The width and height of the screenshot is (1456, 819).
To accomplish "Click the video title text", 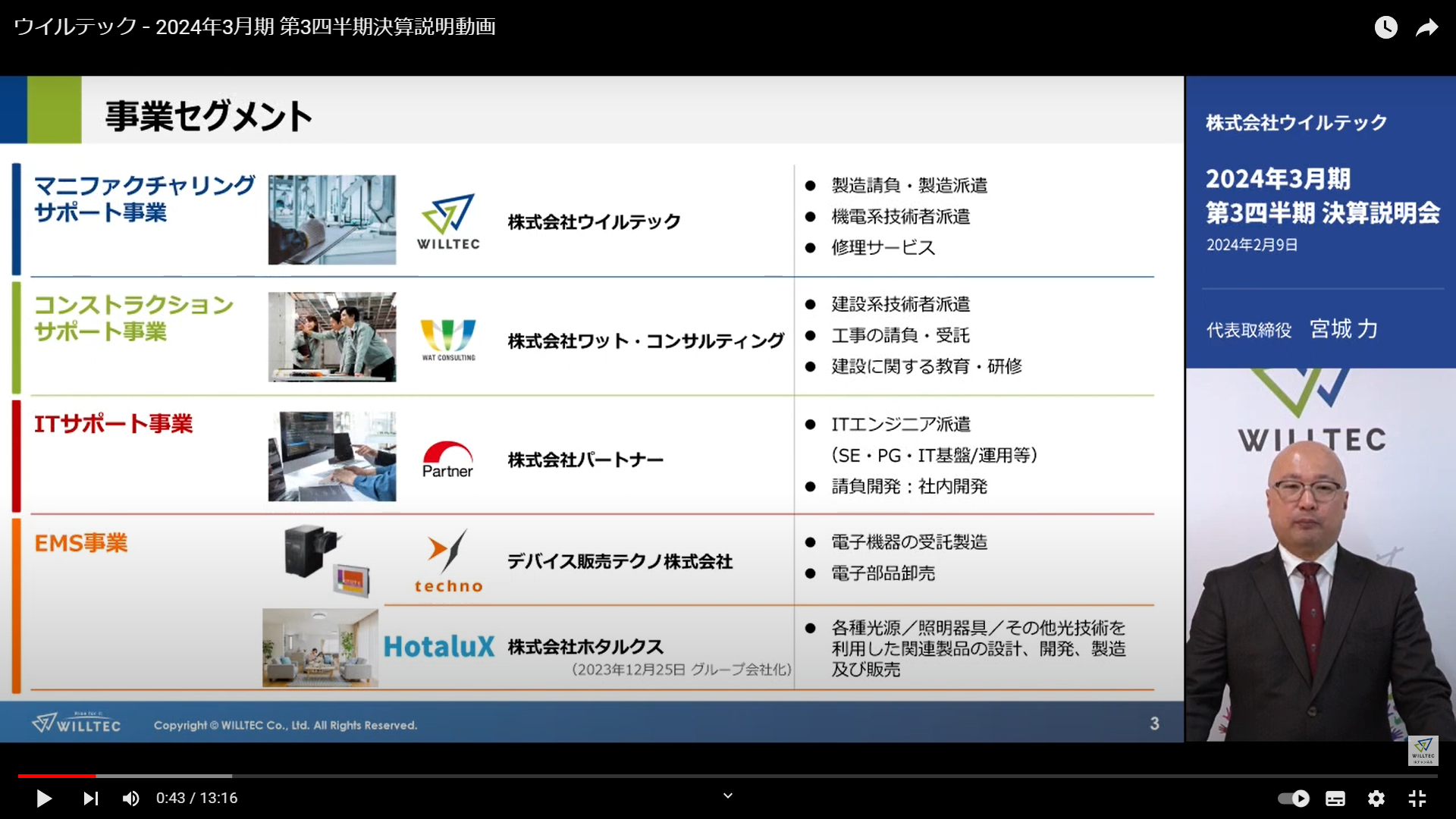I will point(255,27).
